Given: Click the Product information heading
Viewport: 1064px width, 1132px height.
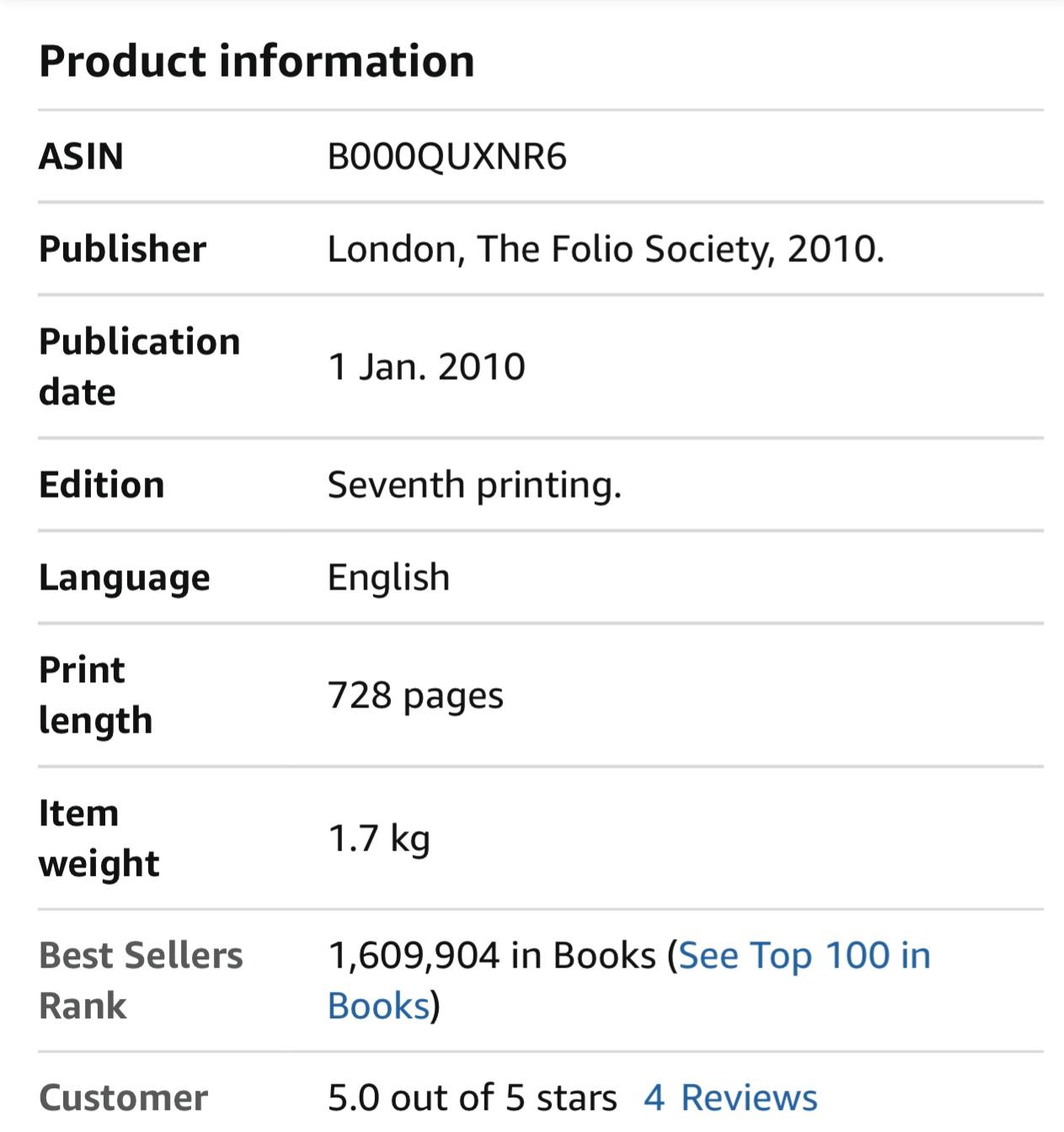Looking at the screenshot, I should (x=257, y=61).
